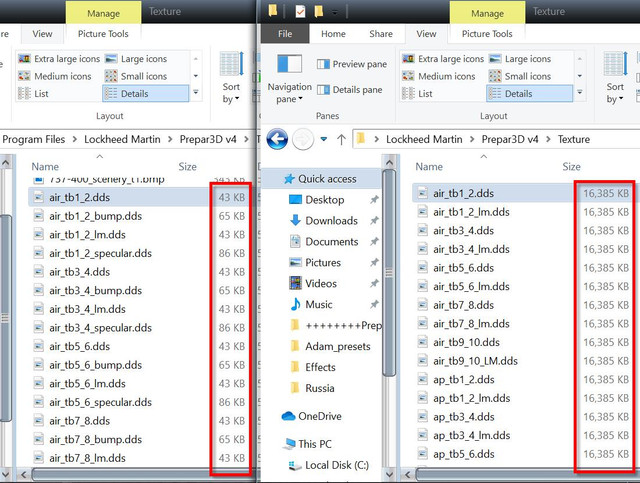Screen dimensions: 640x483
Task: Open recent locations dropdown next to Forward
Action: click(324, 139)
